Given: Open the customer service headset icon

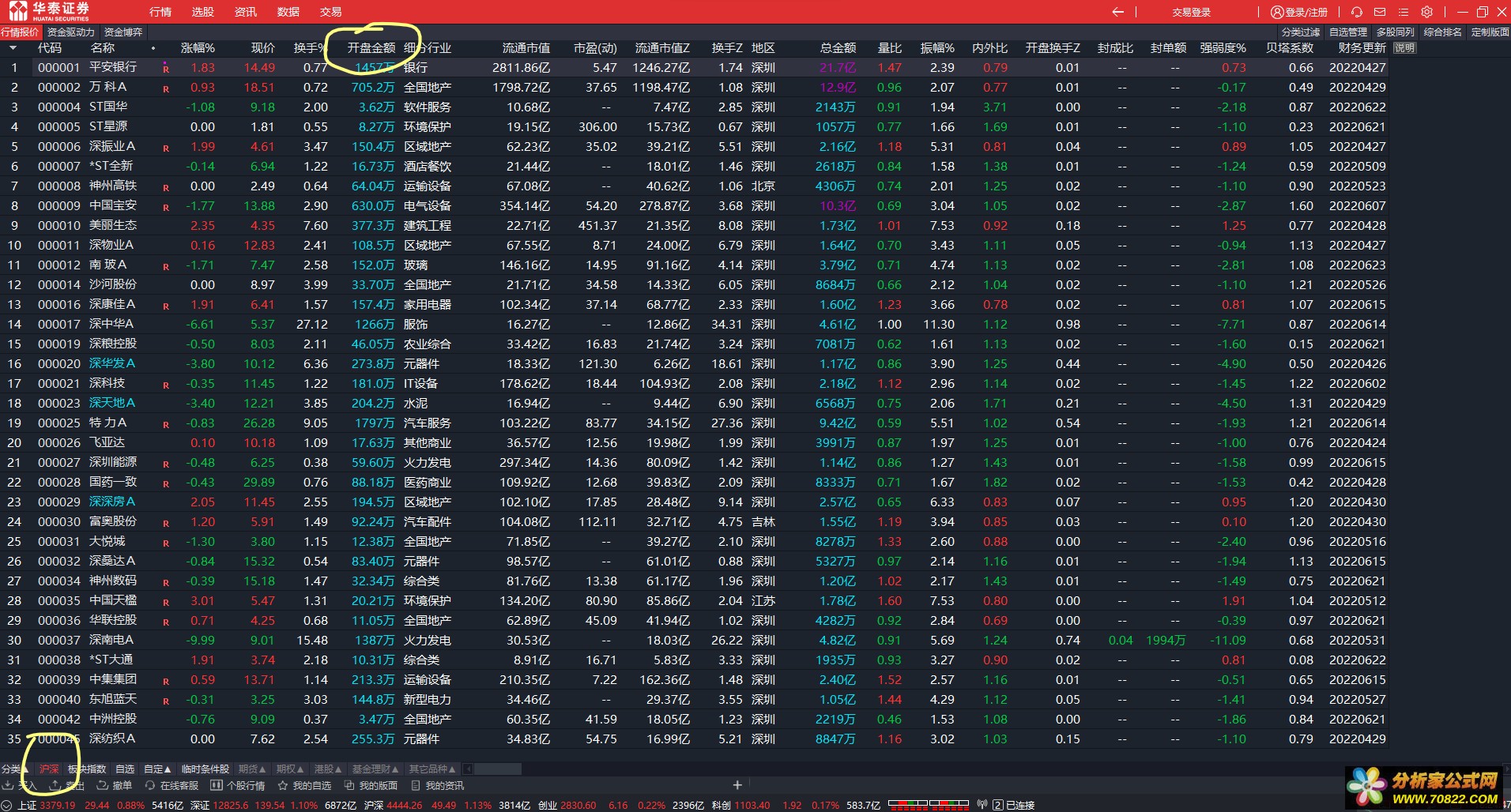Looking at the screenshot, I should (x=1357, y=12).
